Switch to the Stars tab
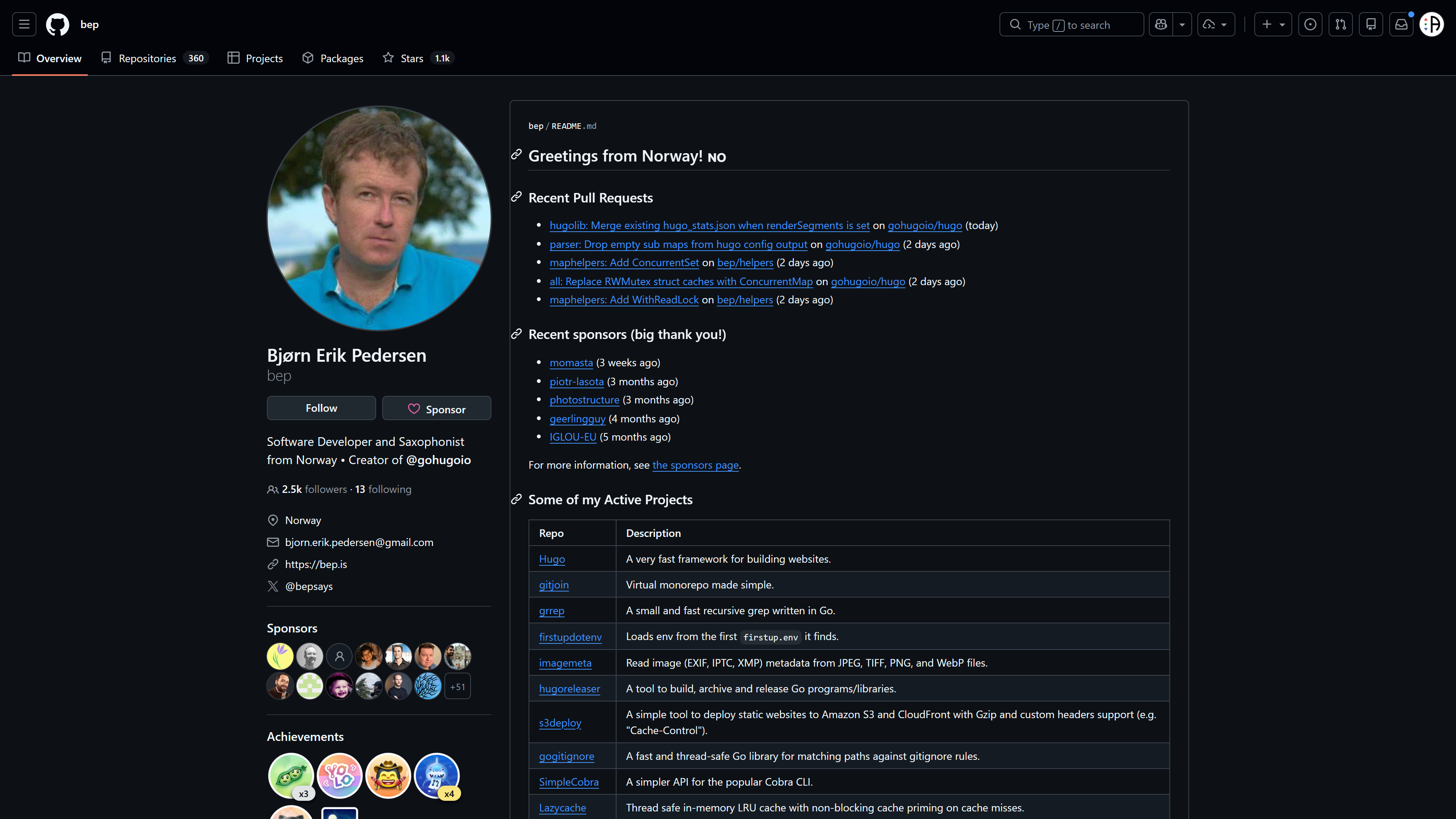 [x=418, y=58]
